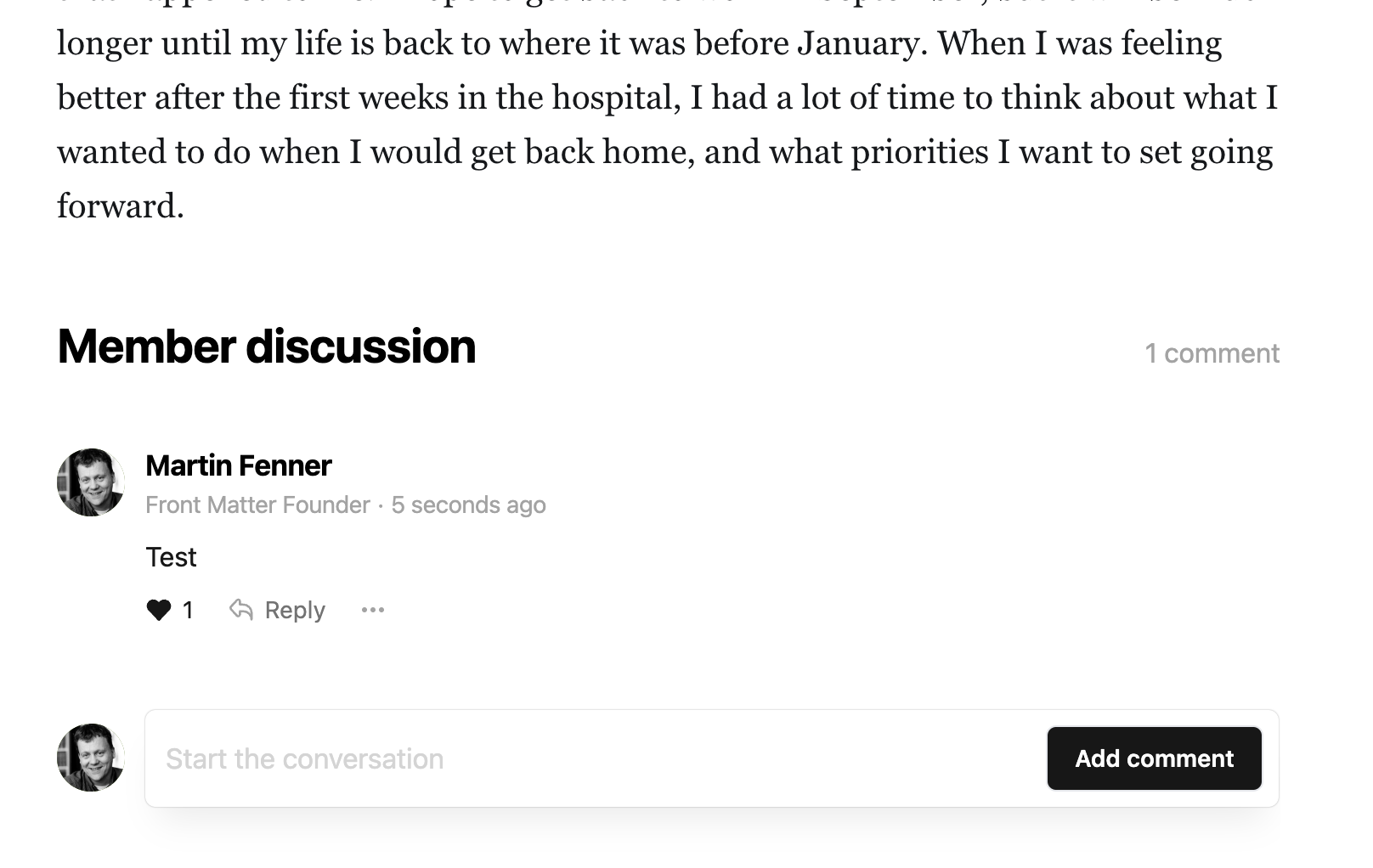Image resolution: width=1373 pixels, height=868 pixels.
Task: Click the word "forward." ending the paragraph
Action: (121, 206)
